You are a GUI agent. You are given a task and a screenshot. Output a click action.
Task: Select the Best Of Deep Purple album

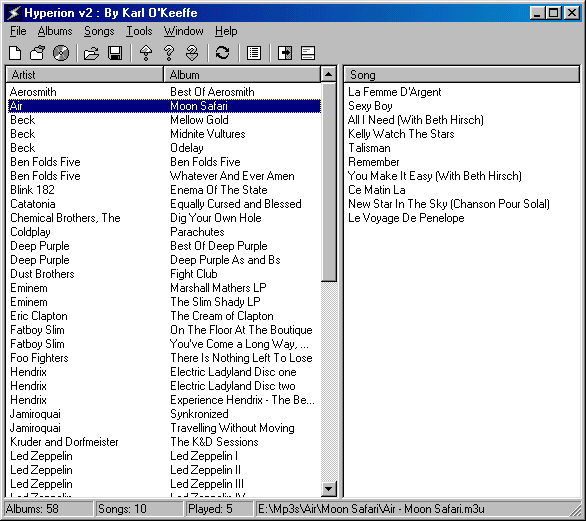pos(164,246)
